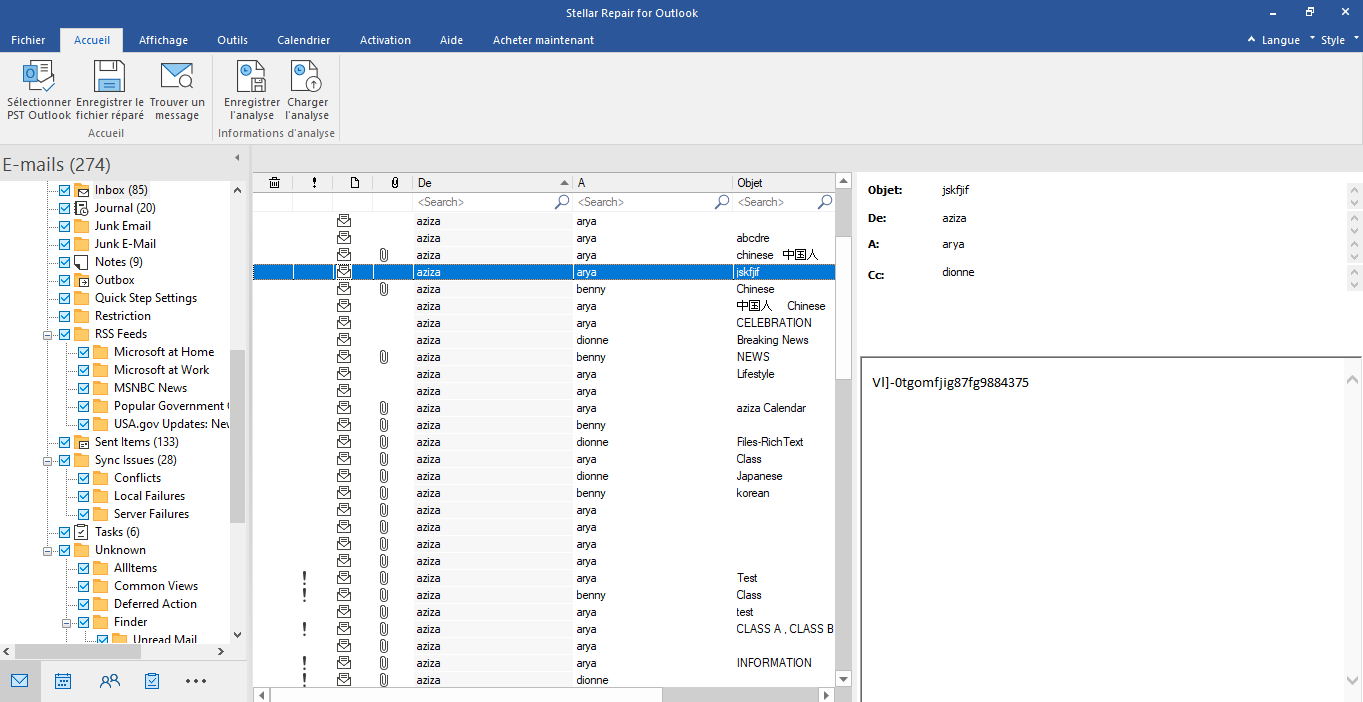Toggle the Sent Items checkbox

click(x=65, y=442)
